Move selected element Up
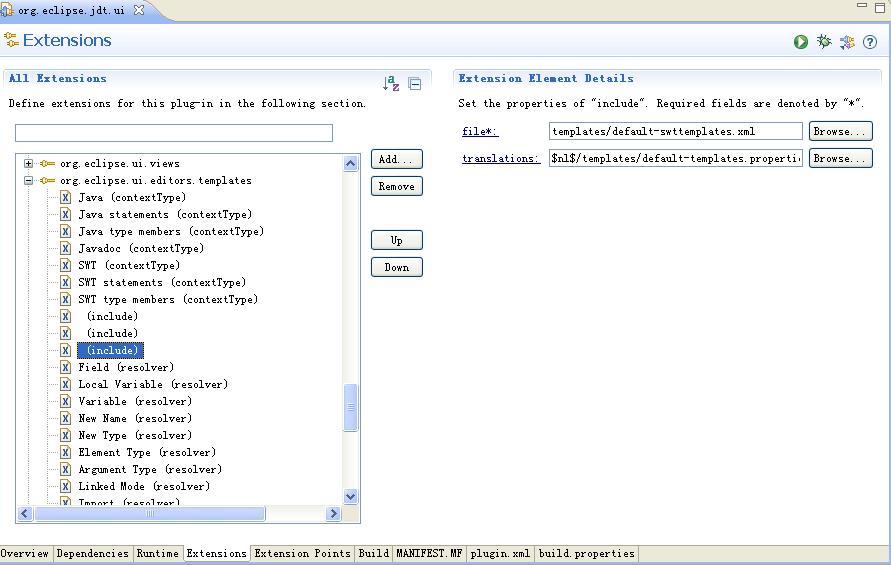The image size is (891, 565). tap(397, 240)
